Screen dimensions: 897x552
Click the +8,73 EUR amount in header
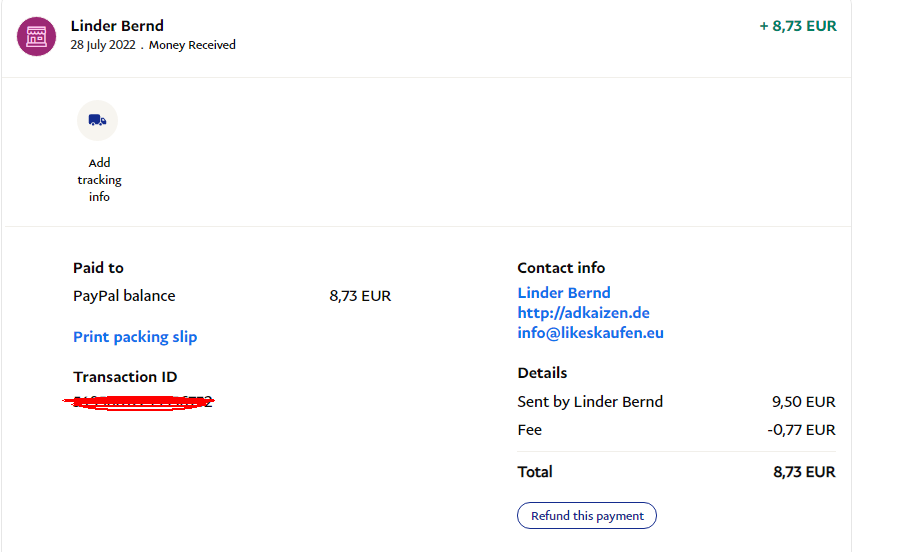(x=798, y=26)
